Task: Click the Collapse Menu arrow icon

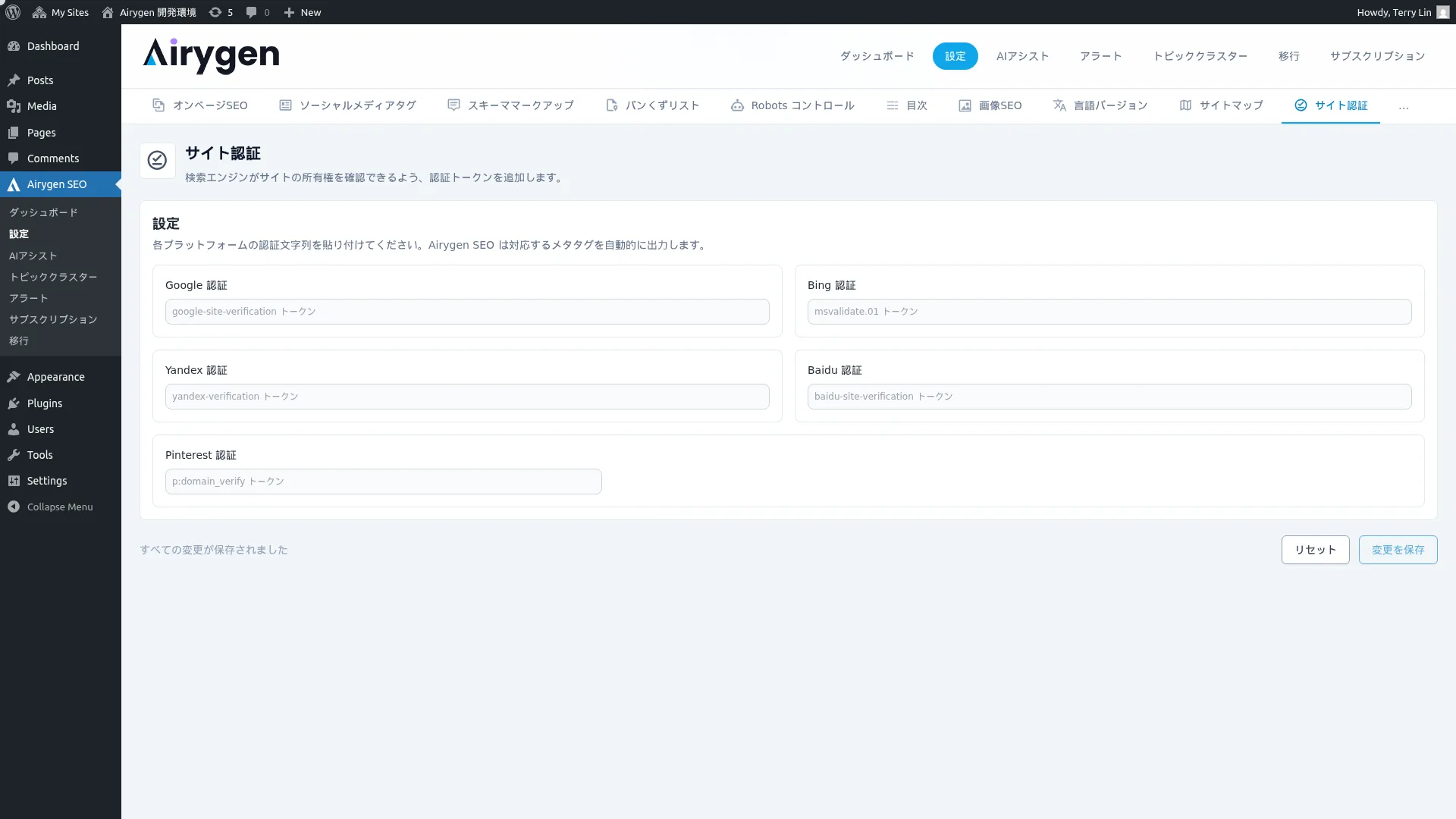Action: click(14, 507)
